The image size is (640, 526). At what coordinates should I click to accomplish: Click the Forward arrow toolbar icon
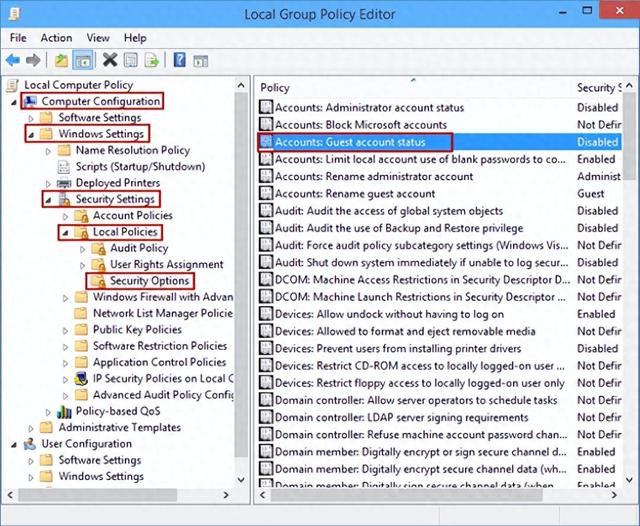pyautogui.click(x=33, y=60)
